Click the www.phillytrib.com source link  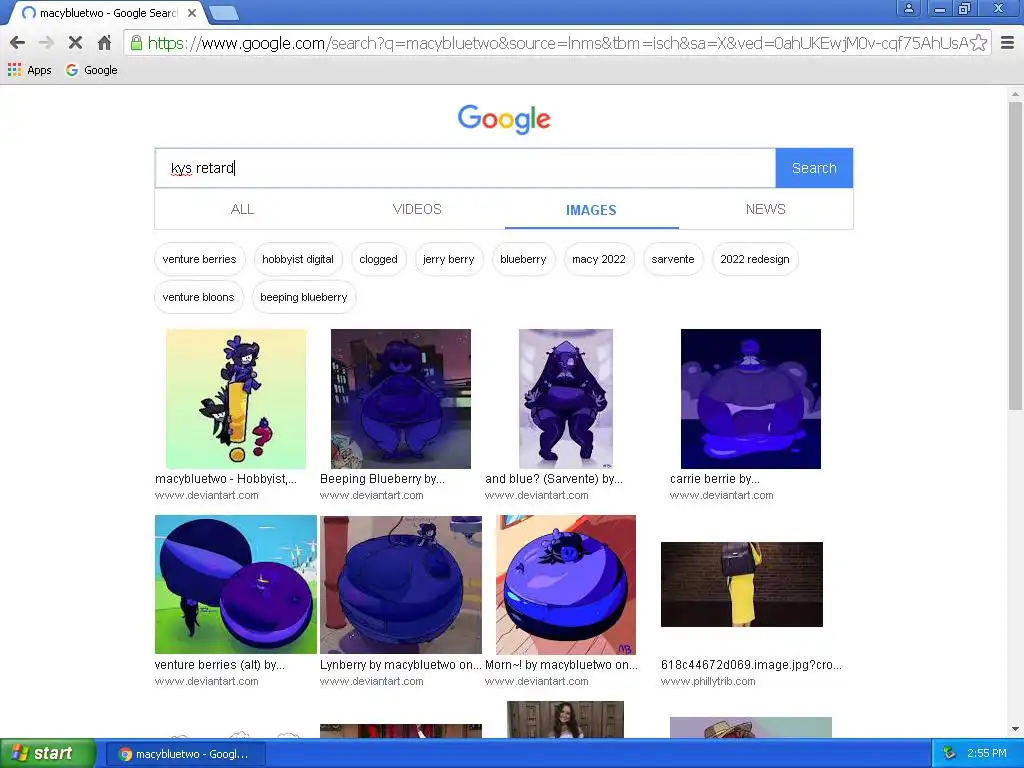pos(708,681)
